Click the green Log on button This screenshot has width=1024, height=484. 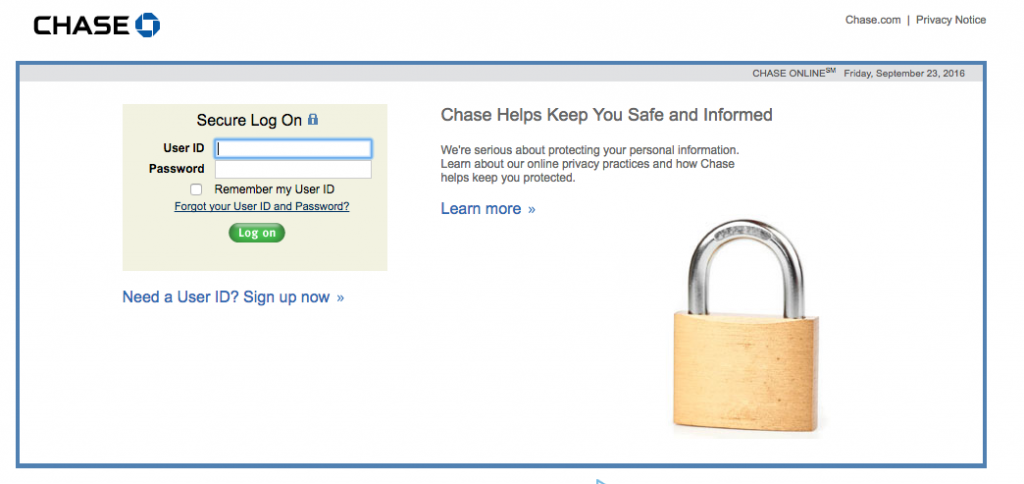point(257,233)
